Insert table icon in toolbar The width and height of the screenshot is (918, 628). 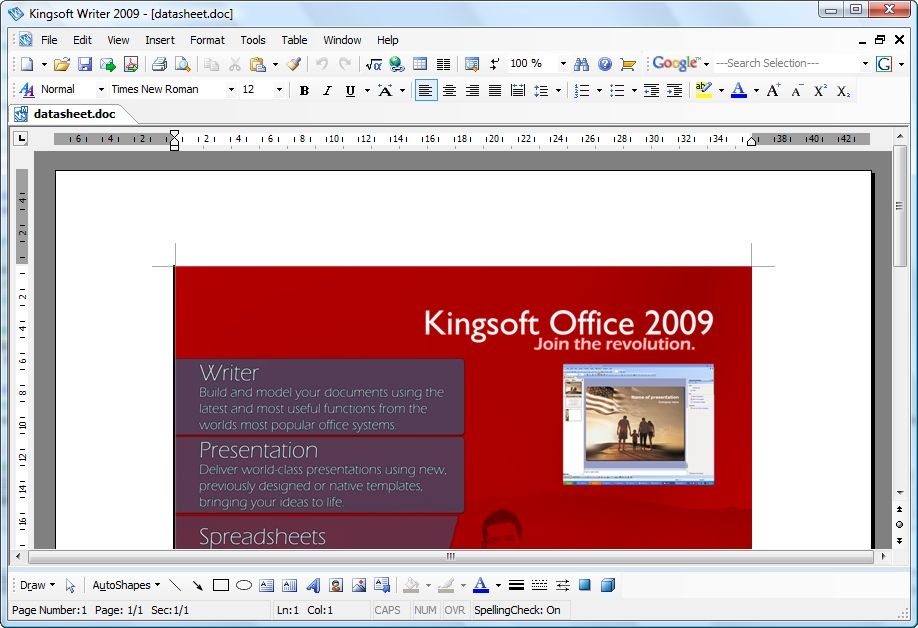click(x=420, y=64)
